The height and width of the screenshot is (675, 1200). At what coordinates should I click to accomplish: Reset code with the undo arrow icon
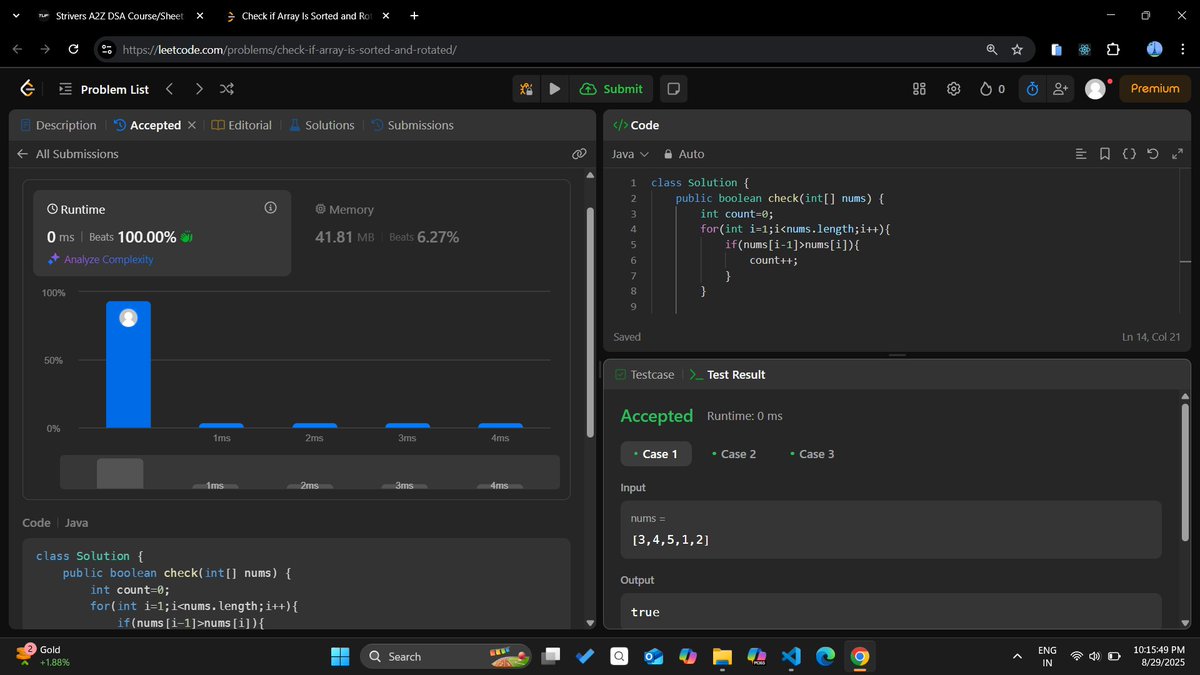[1153, 154]
